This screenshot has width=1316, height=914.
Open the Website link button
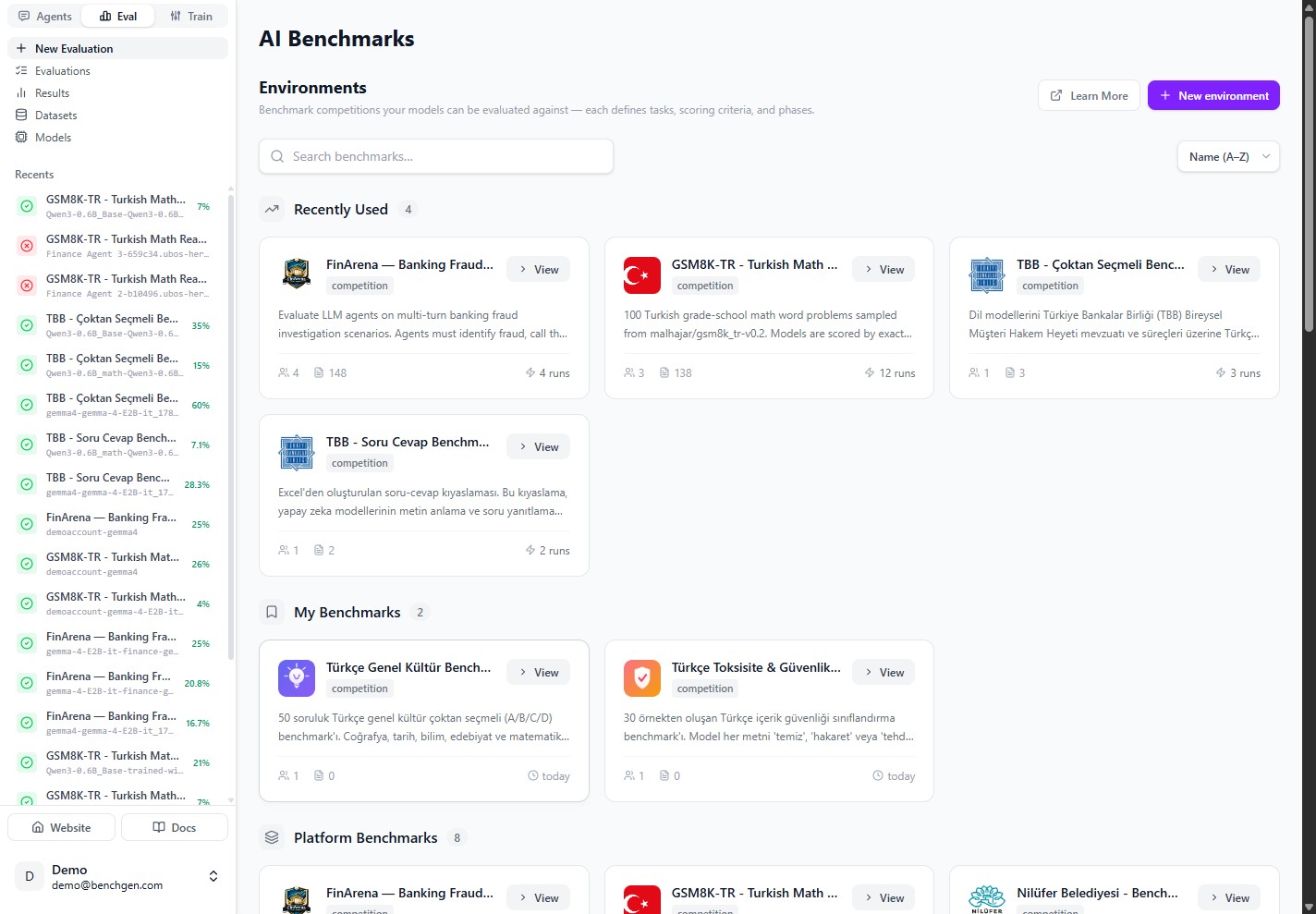click(61, 827)
